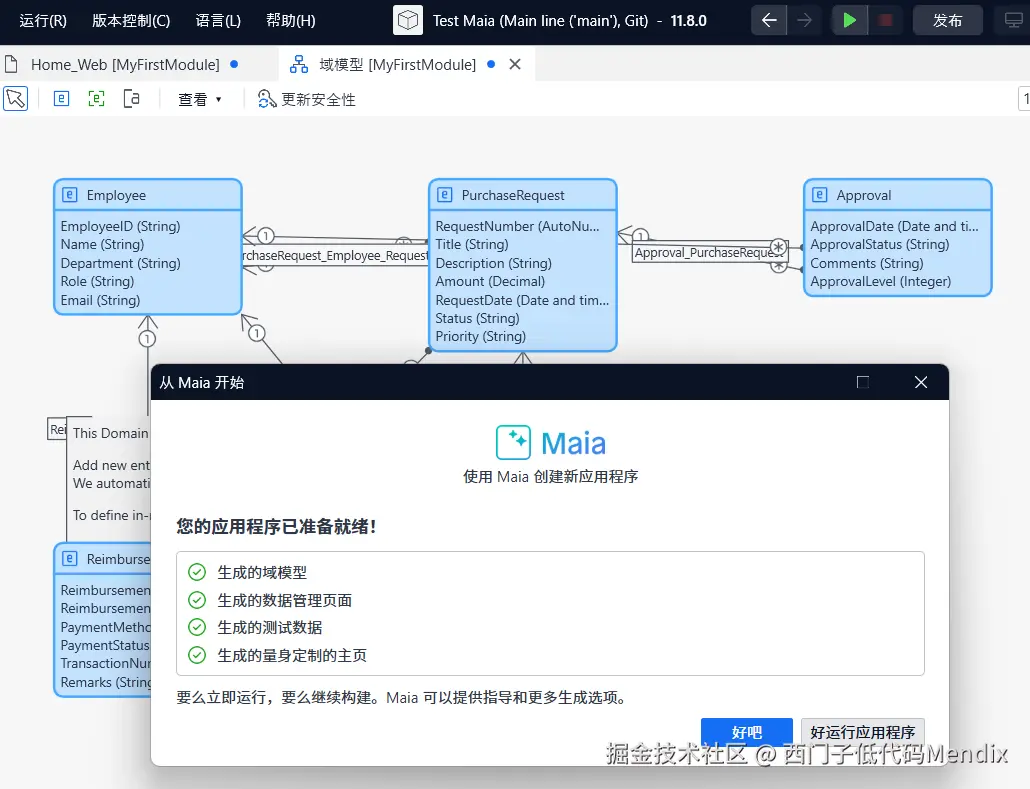The height and width of the screenshot is (789, 1030).
Task: Maximize the 从 Maia 开始 dialog
Action: point(862,382)
